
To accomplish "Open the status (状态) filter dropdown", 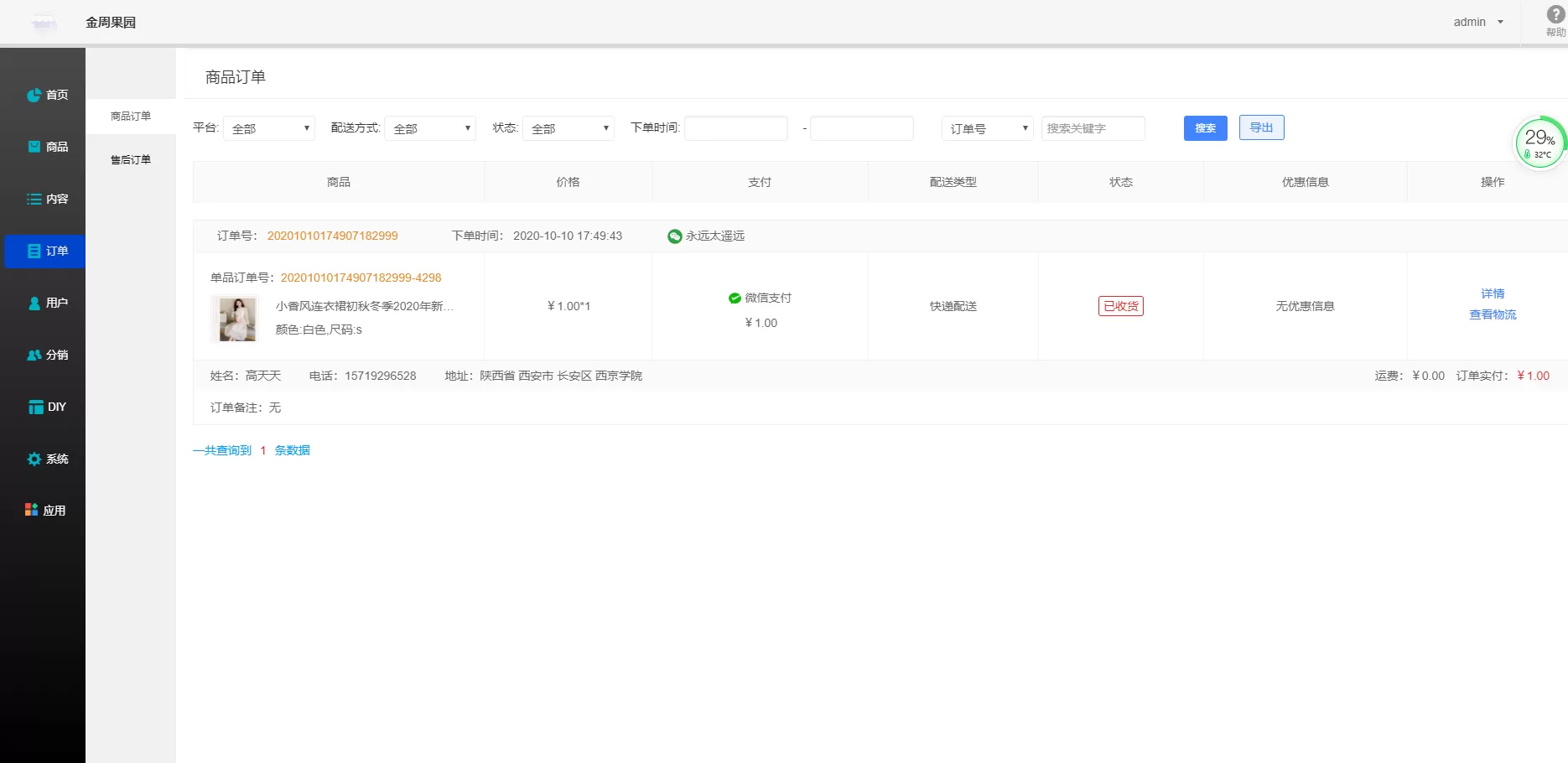I will (x=569, y=128).
